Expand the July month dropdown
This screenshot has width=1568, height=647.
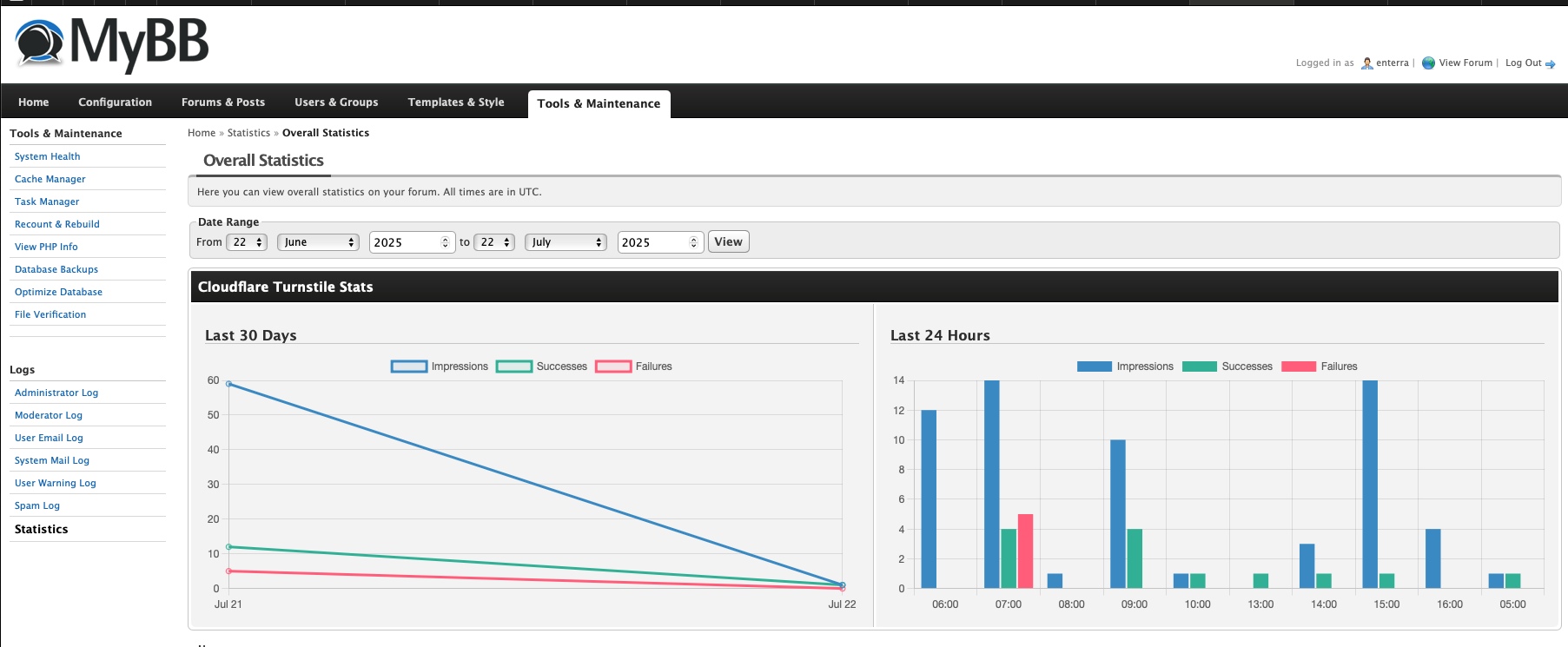pyautogui.click(x=566, y=242)
